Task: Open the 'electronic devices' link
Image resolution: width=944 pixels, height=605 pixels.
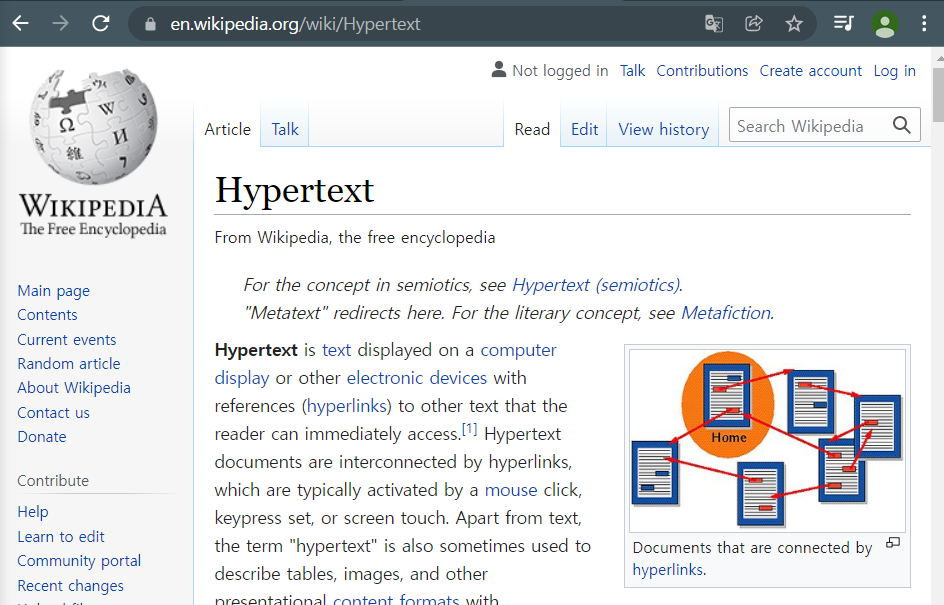Action: 417,378
